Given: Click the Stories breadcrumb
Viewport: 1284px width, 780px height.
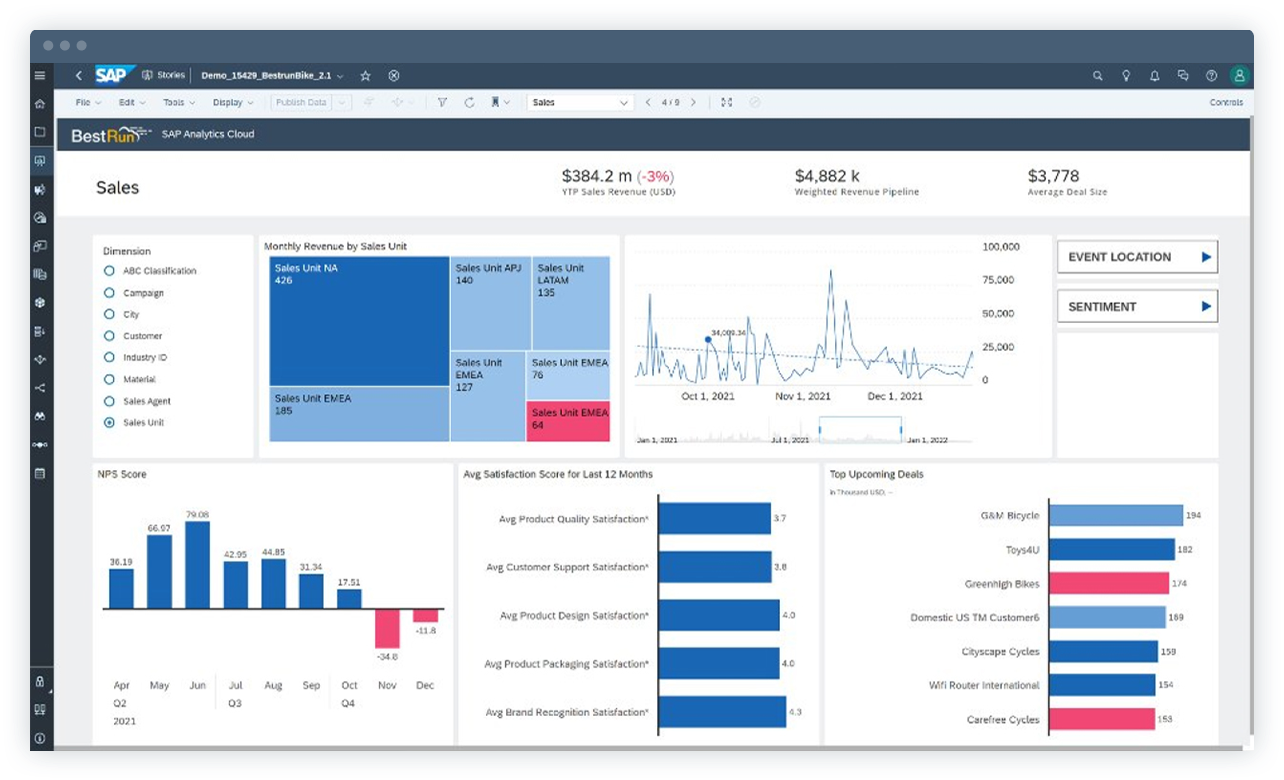Looking at the screenshot, I should (x=164, y=75).
